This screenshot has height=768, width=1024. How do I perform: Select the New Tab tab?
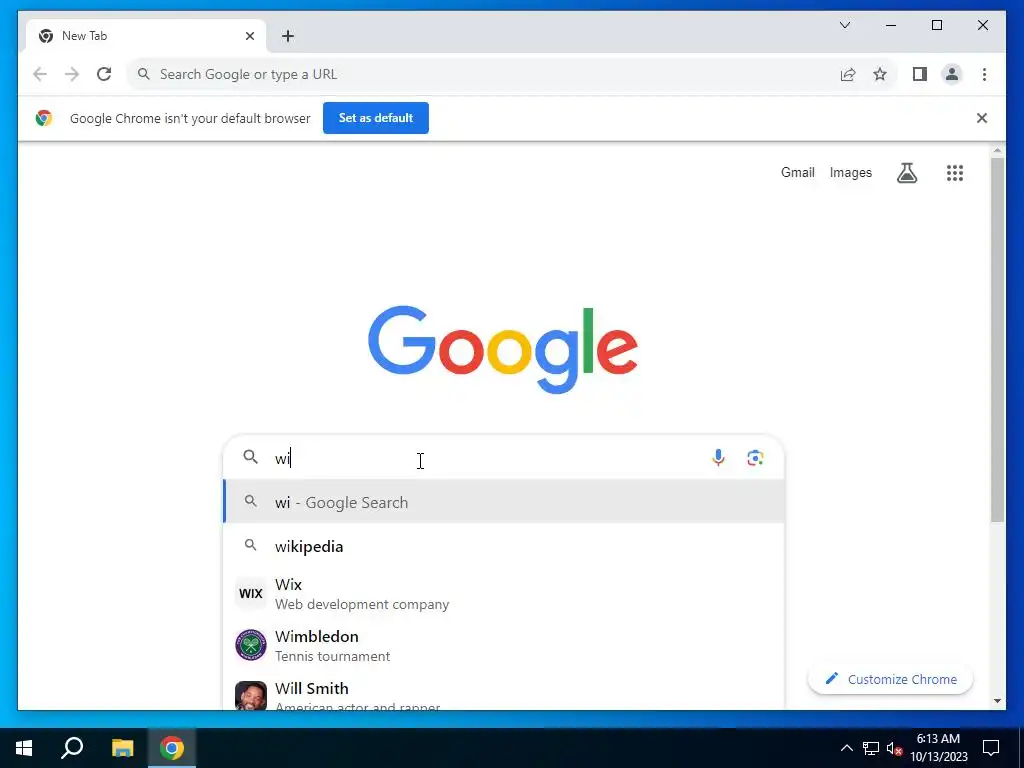click(x=146, y=36)
